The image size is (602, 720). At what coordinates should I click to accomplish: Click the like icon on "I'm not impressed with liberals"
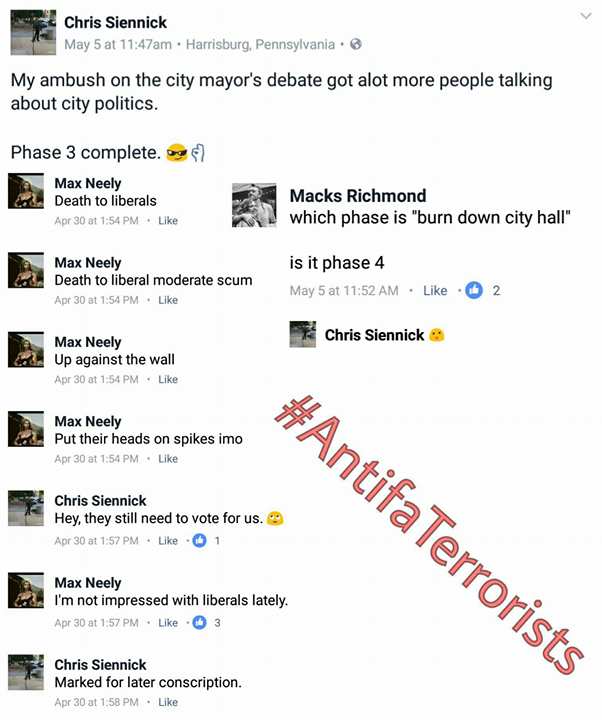[x=199, y=623]
